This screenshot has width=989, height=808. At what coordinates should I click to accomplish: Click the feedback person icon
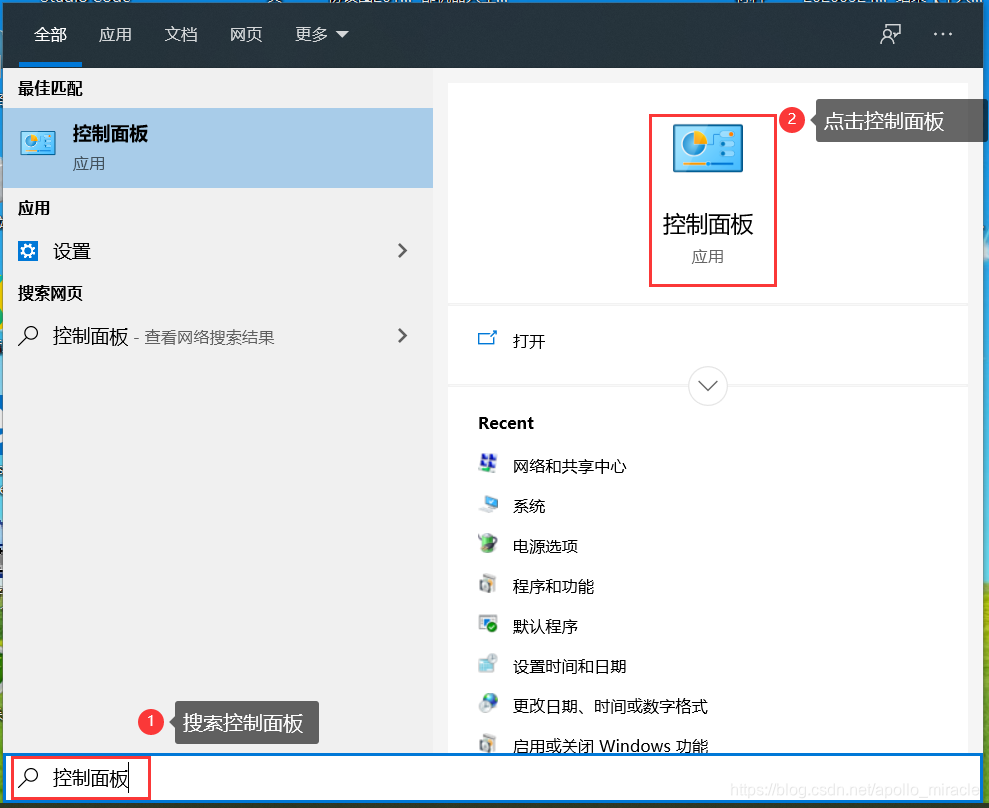(x=891, y=35)
